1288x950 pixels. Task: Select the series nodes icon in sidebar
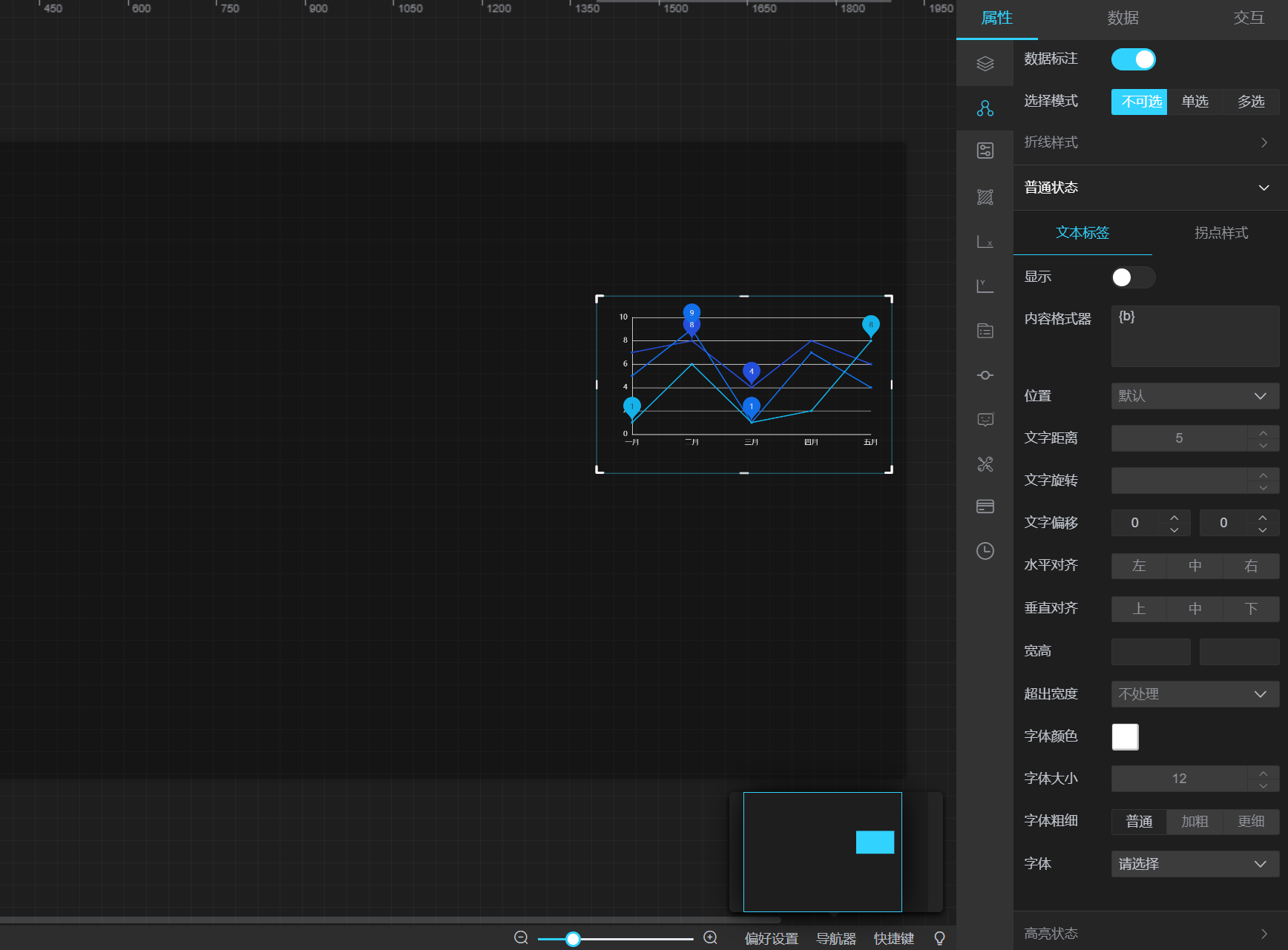coord(985,108)
